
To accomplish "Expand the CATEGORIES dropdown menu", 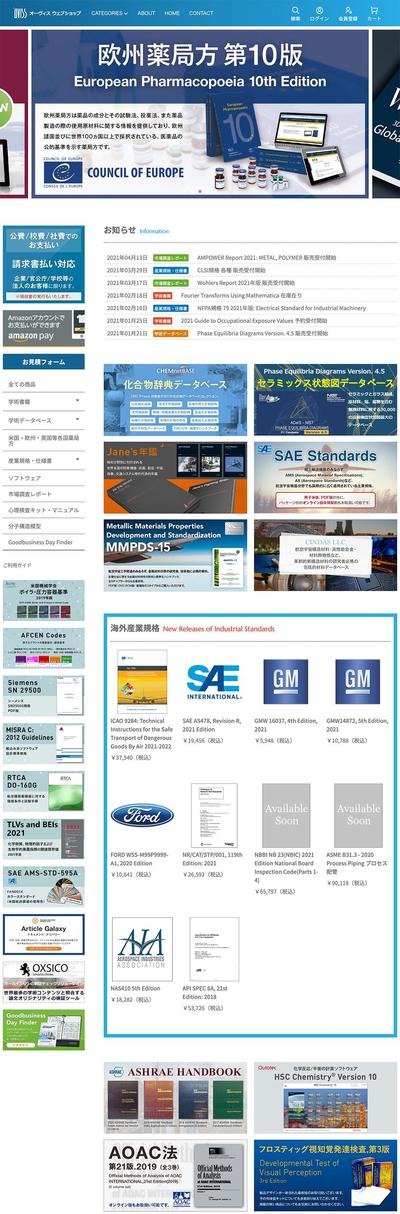I will pyautogui.click(x=110, y=14).
